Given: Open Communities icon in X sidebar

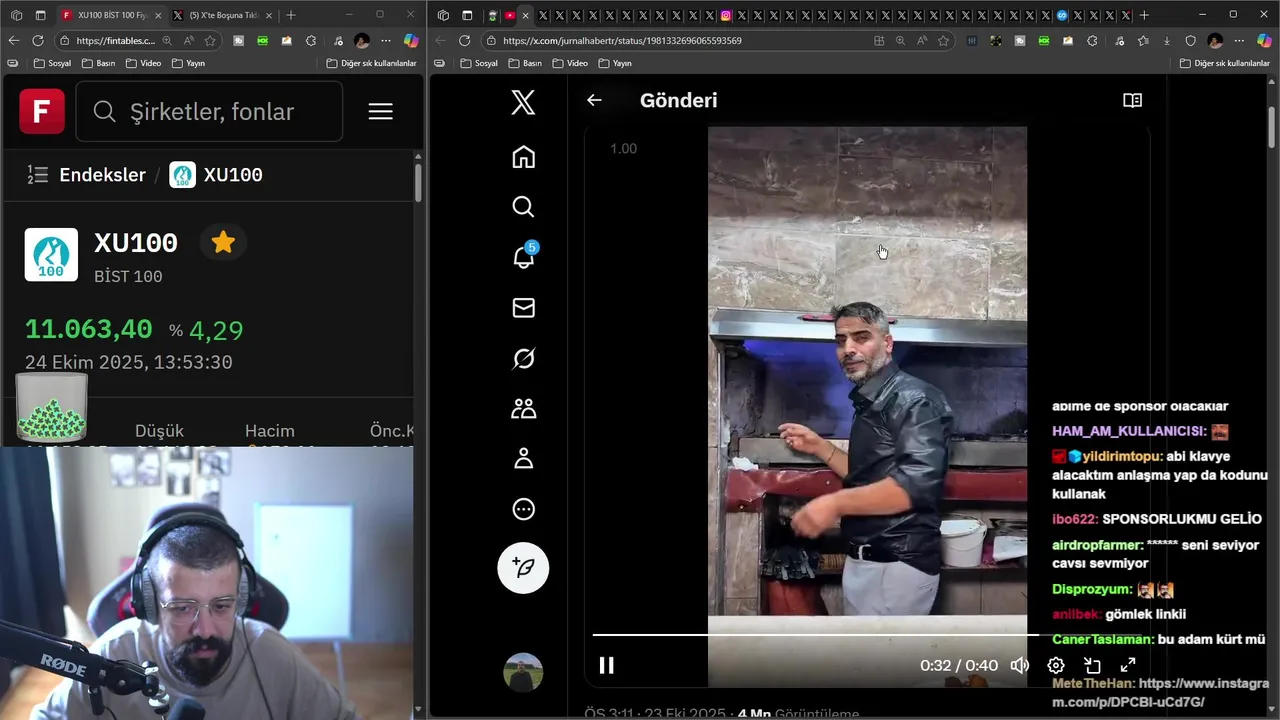Looking at the screenshot, I should click(523, 408).
